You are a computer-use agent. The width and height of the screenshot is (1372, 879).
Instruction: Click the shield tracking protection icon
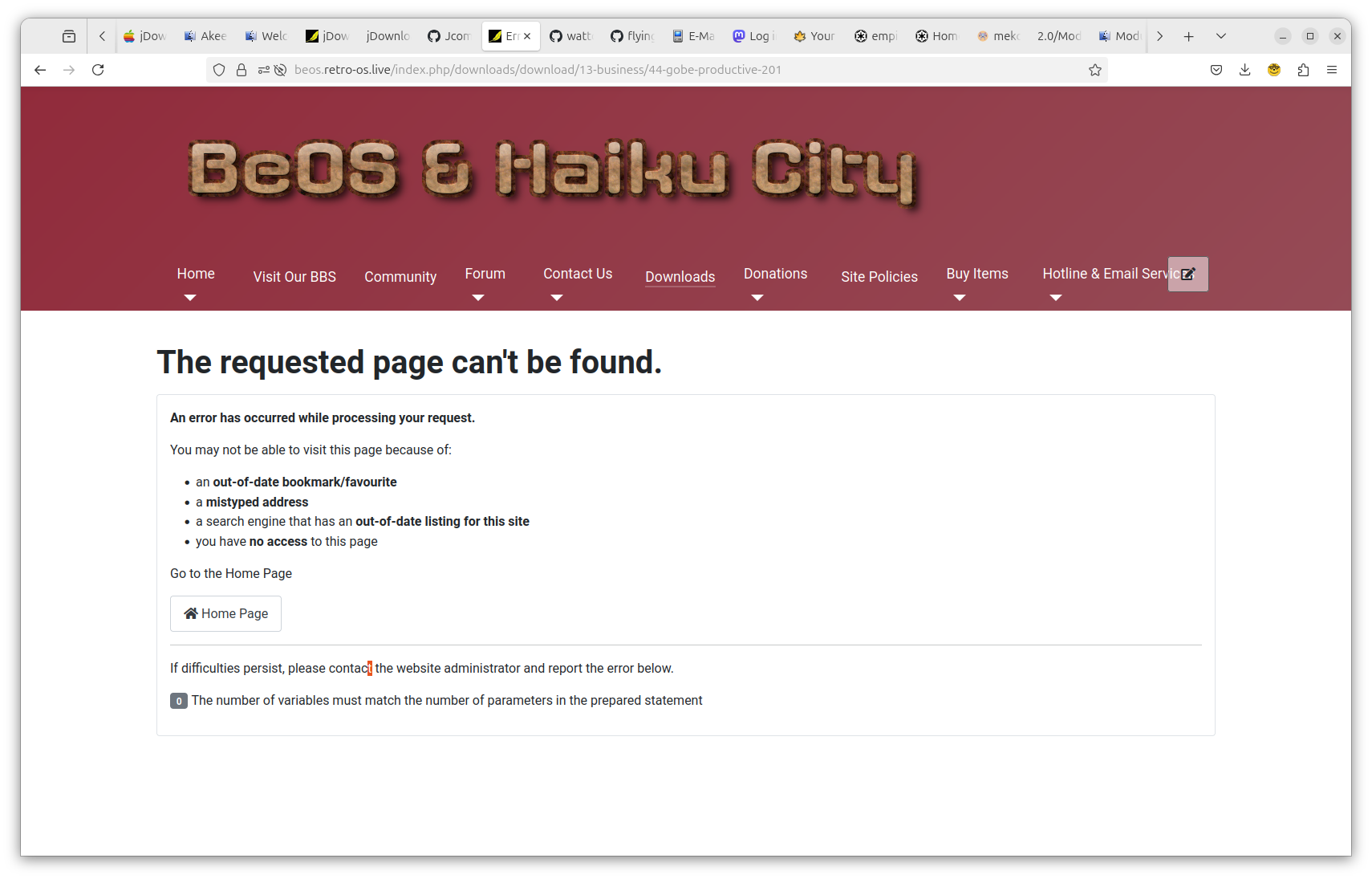219,70
